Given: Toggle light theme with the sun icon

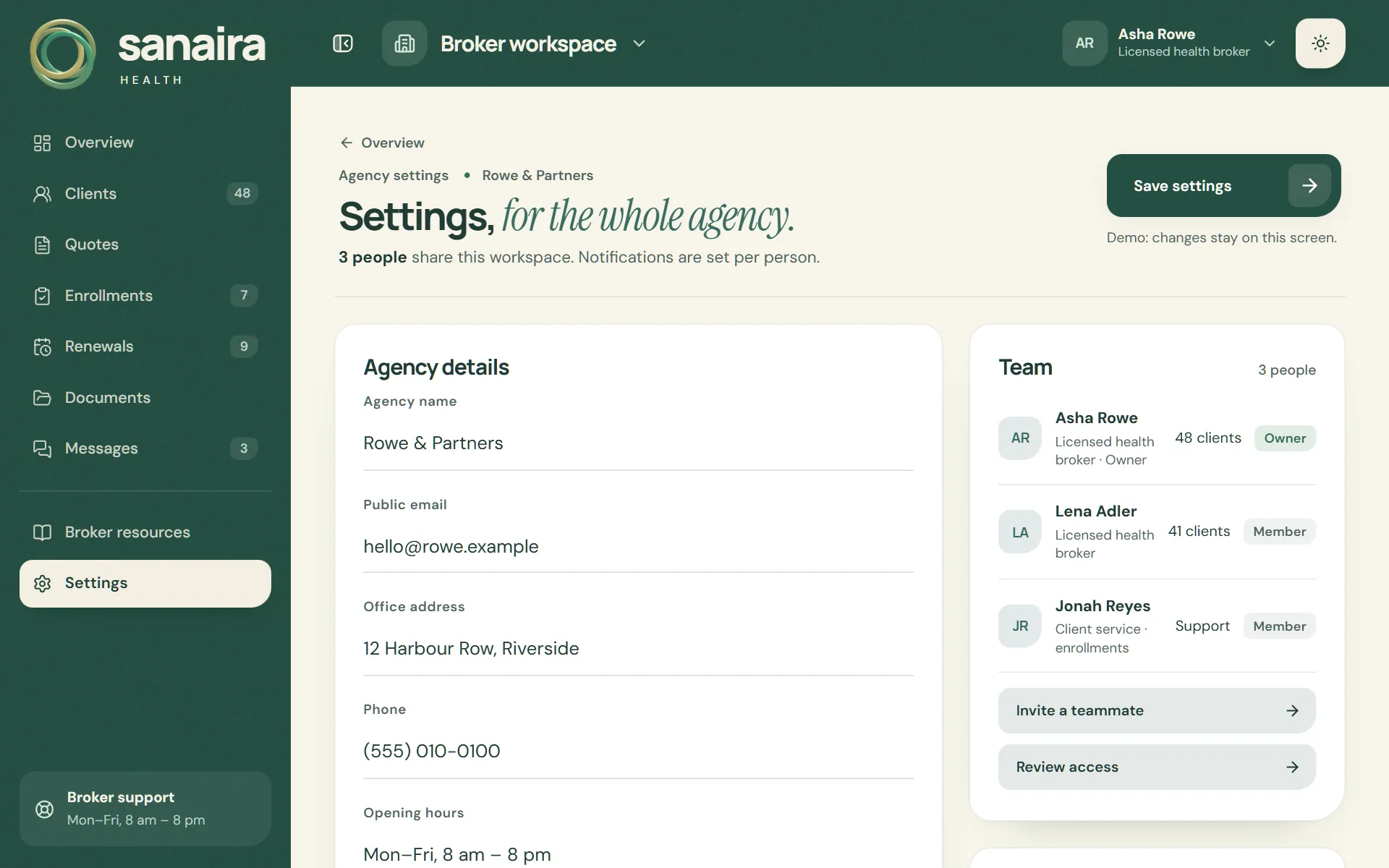Looking at the screenshot, I should [1320, 43].
